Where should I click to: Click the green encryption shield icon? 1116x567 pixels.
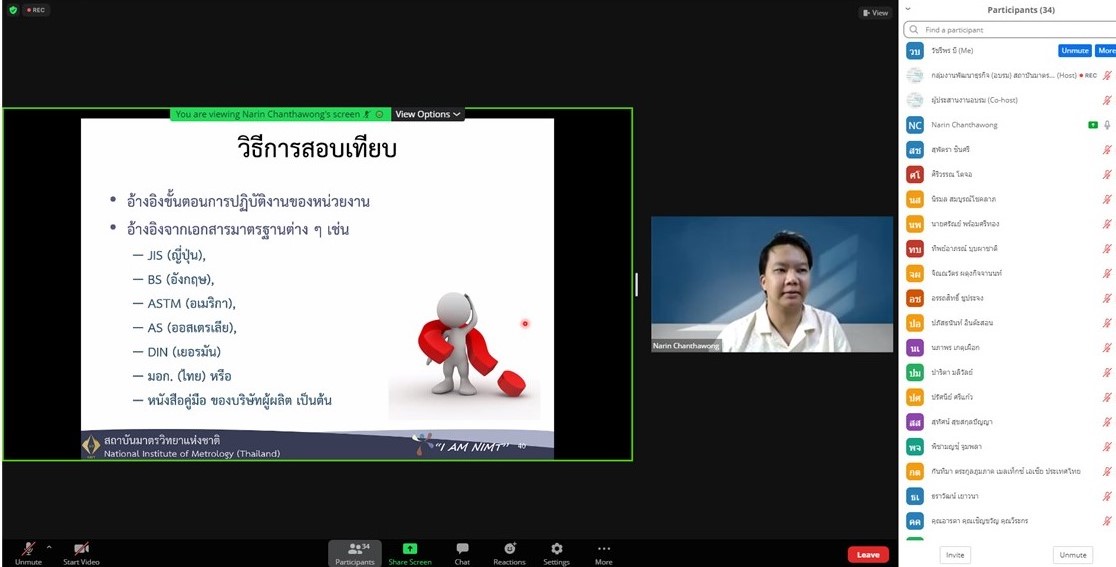click(12, 10)
